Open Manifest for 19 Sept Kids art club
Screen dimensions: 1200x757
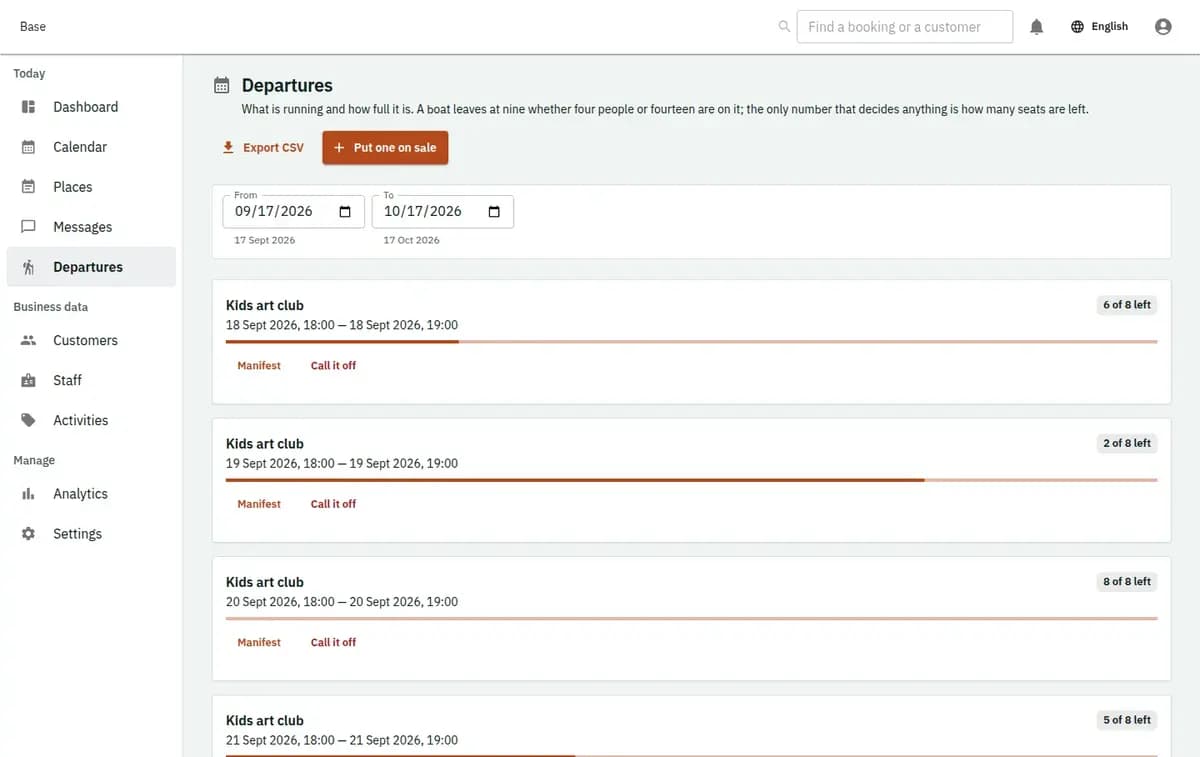click(x=259, y=504)
